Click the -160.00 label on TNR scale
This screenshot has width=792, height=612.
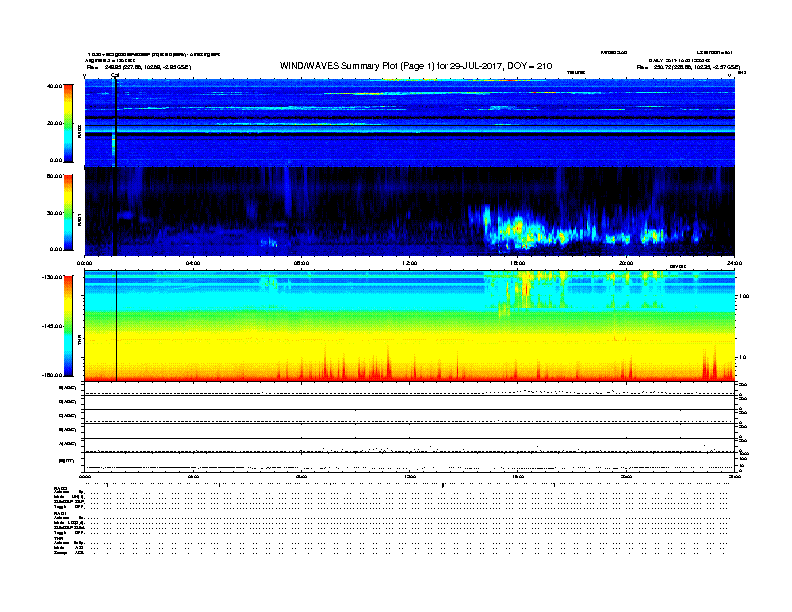click(x=52, y=375)
